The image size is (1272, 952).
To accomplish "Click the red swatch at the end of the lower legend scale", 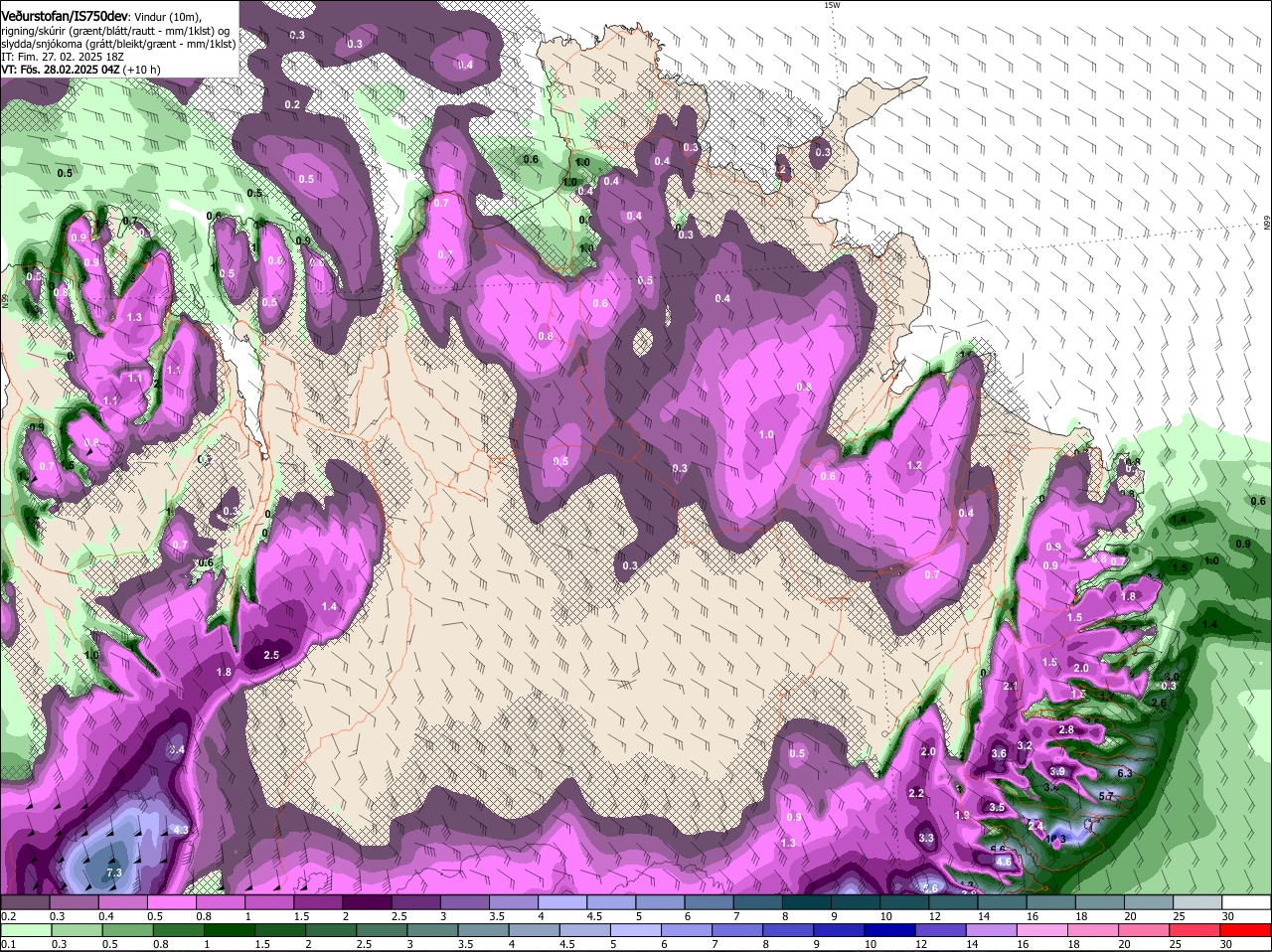I will pos(1246,929).
